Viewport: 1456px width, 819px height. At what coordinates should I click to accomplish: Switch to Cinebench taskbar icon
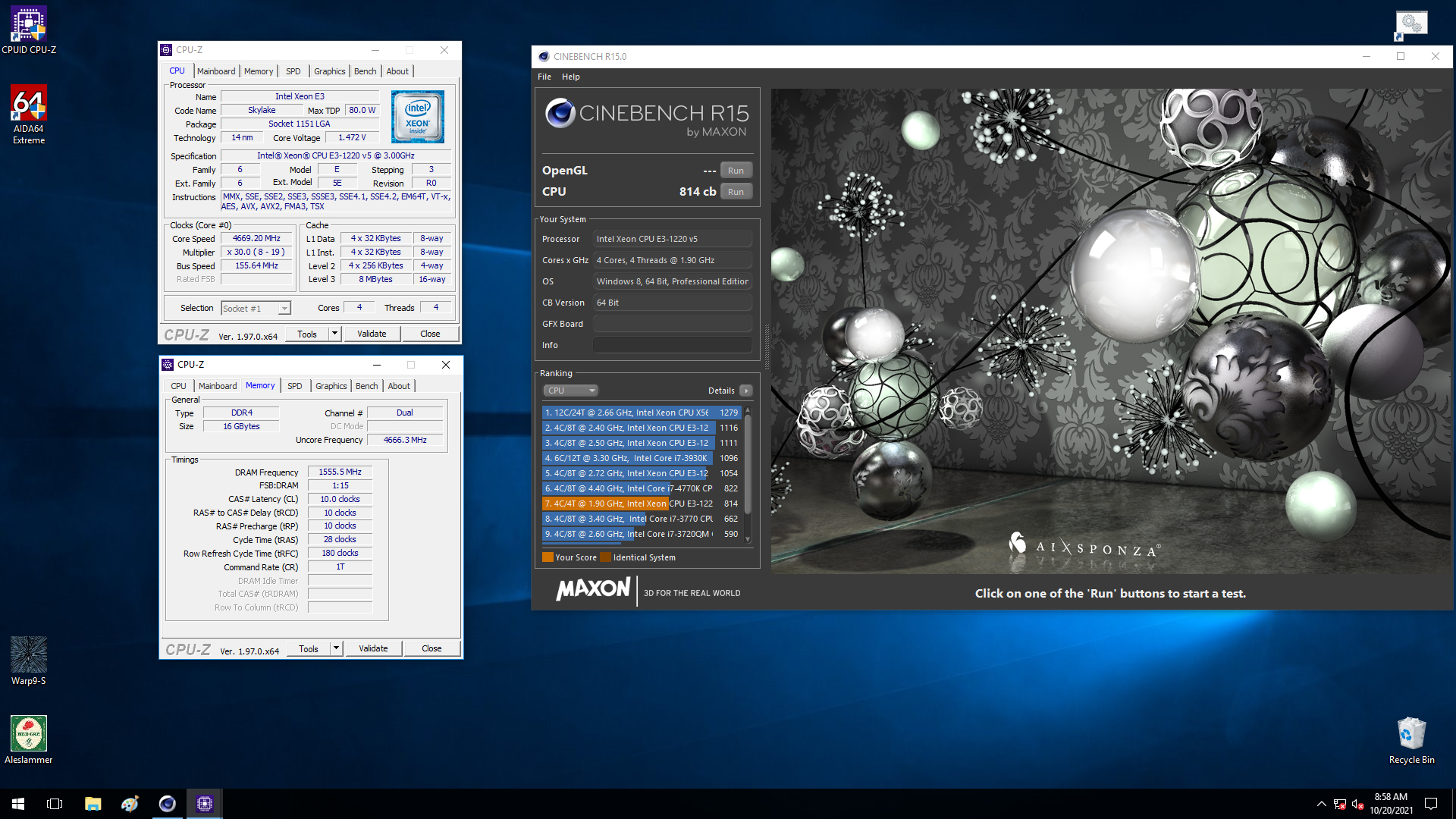pyautogui.click(x=167, y=804)
